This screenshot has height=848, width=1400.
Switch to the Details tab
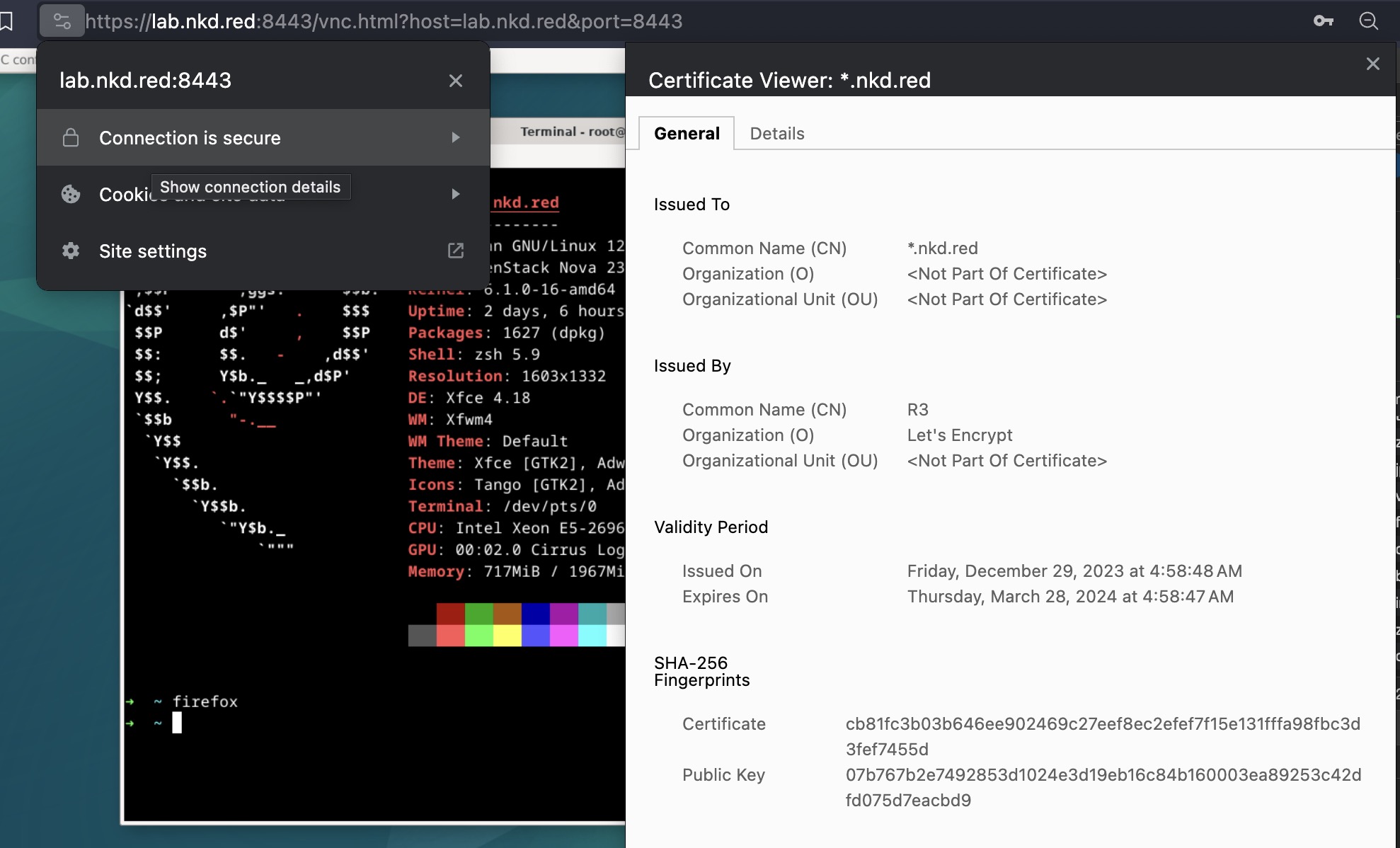click(x=776, y=134)
